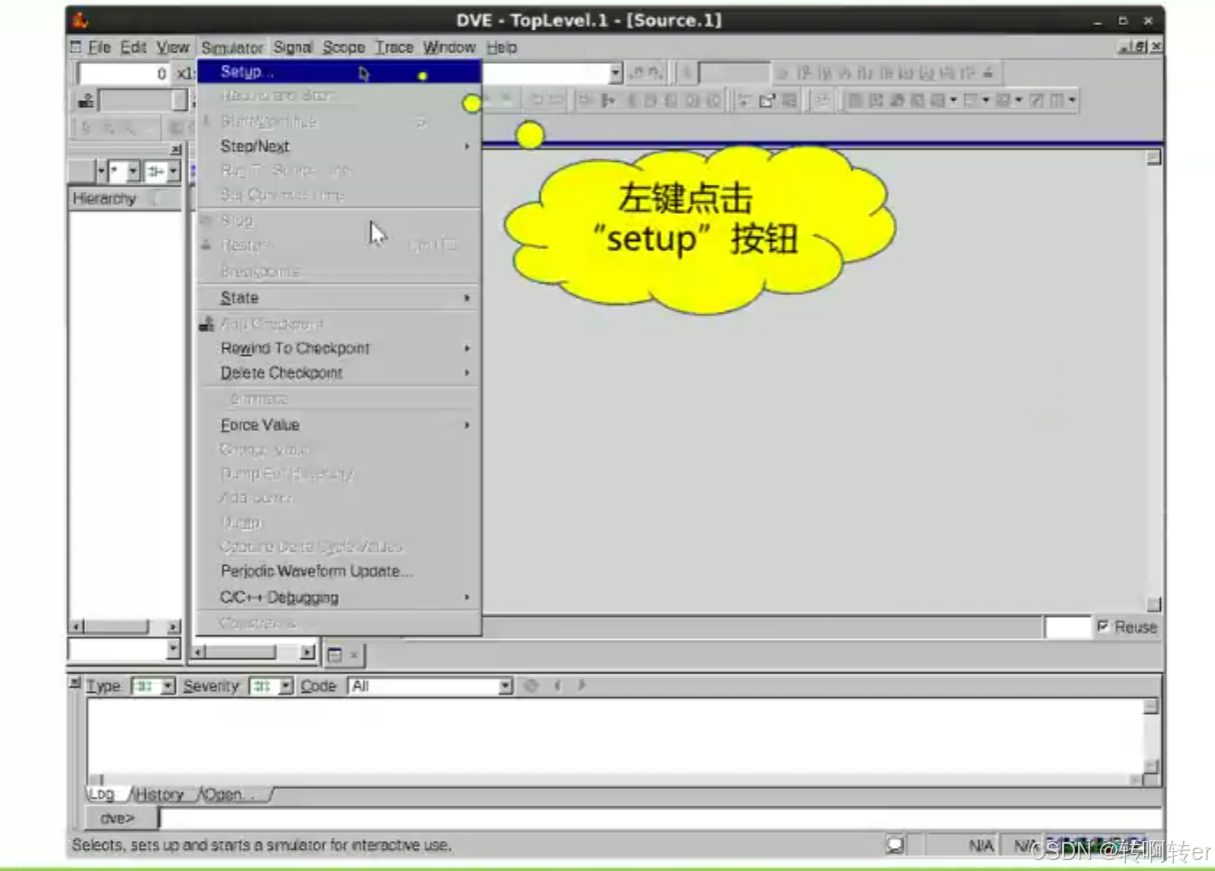This screenshot has width=1215, height=871.
Task: Open the Signal menu
Action: point(291,47)
